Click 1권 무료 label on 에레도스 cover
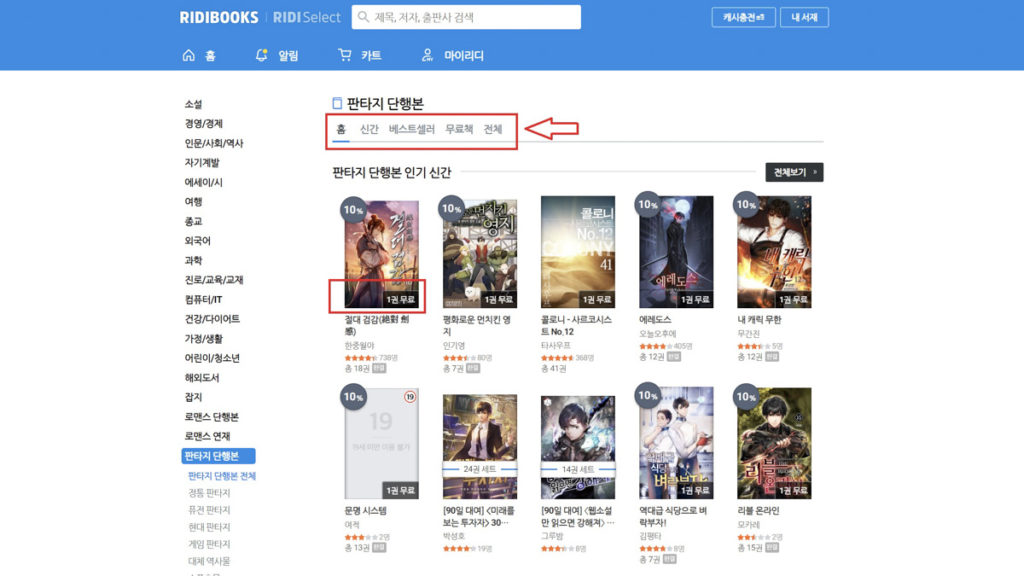The height and width of the screenshot is (576, 1024). [x=694, y=299]
